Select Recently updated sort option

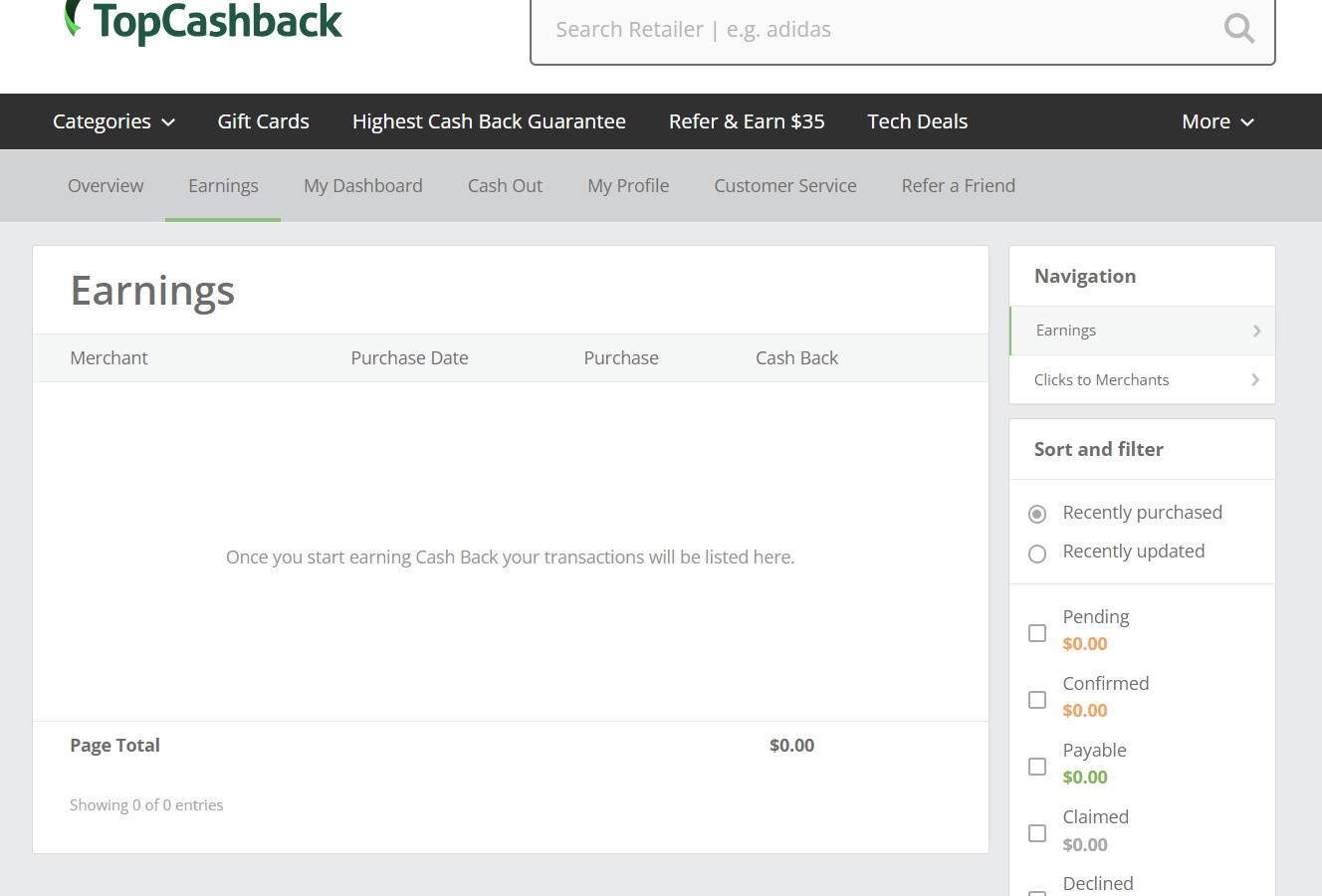click(x=1037, y=554)
